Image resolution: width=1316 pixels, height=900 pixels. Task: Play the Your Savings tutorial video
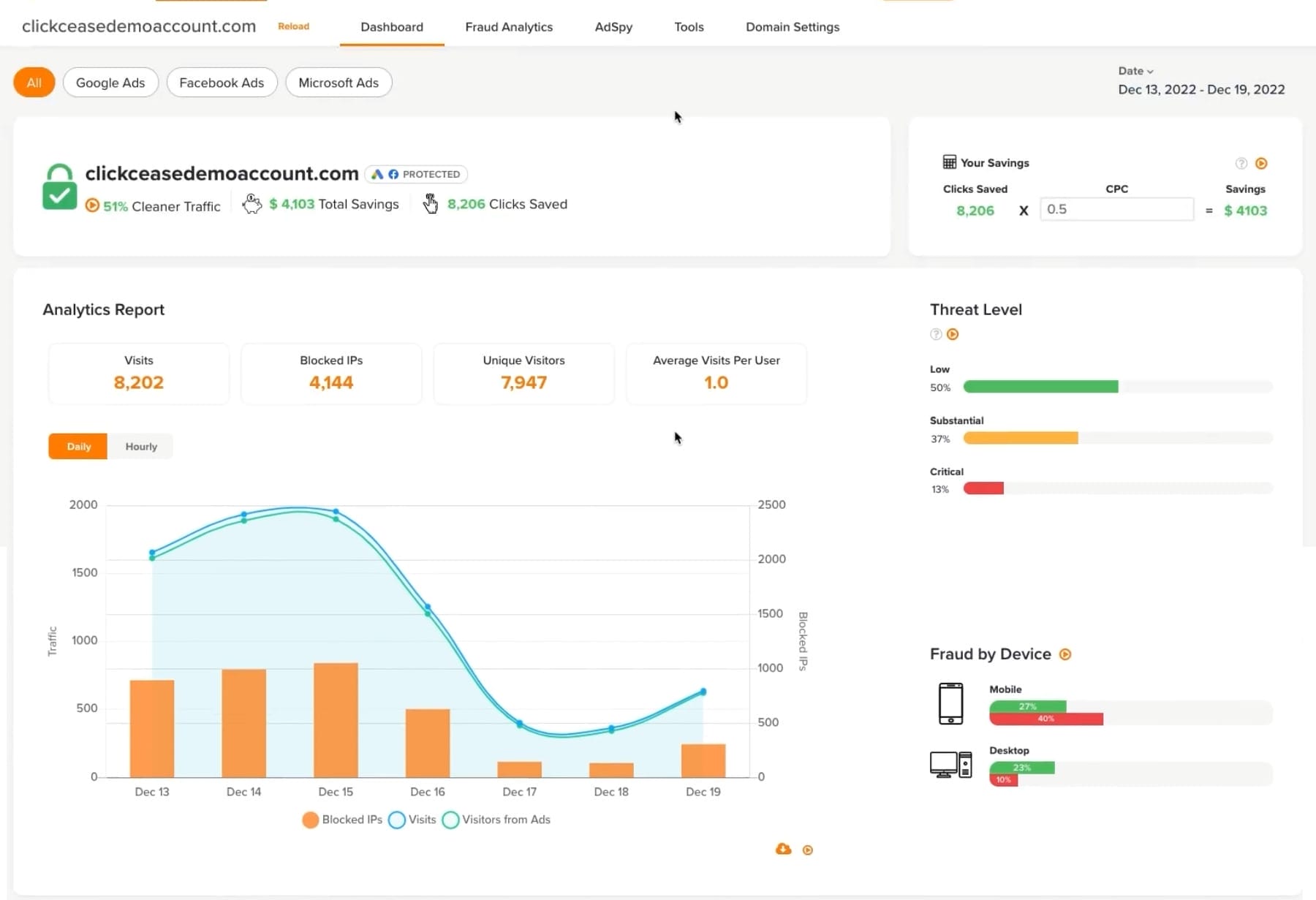[1262, 163]
